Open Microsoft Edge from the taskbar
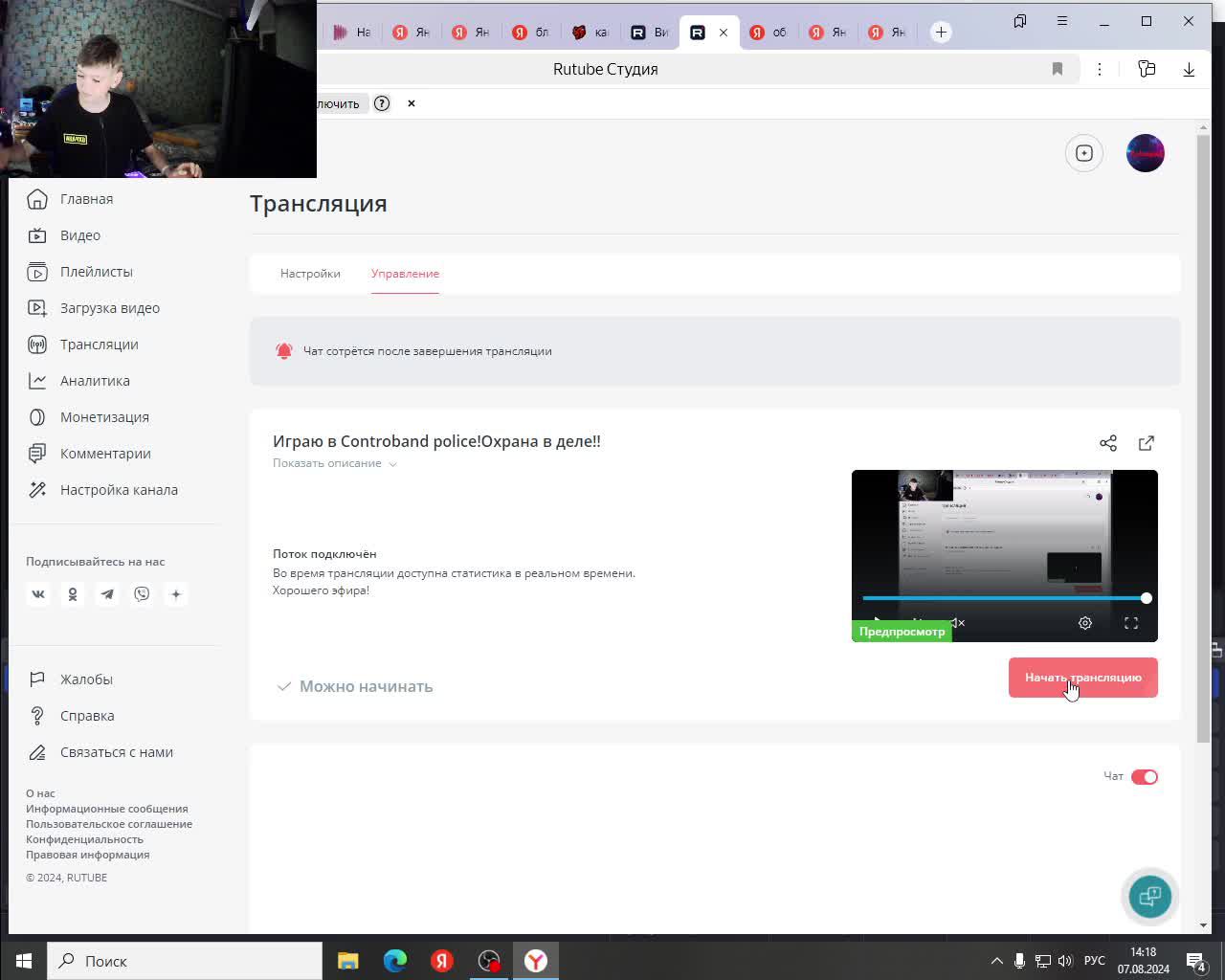Image resolution: width=1225 pixels, height=980 pixels. [395, 961]
